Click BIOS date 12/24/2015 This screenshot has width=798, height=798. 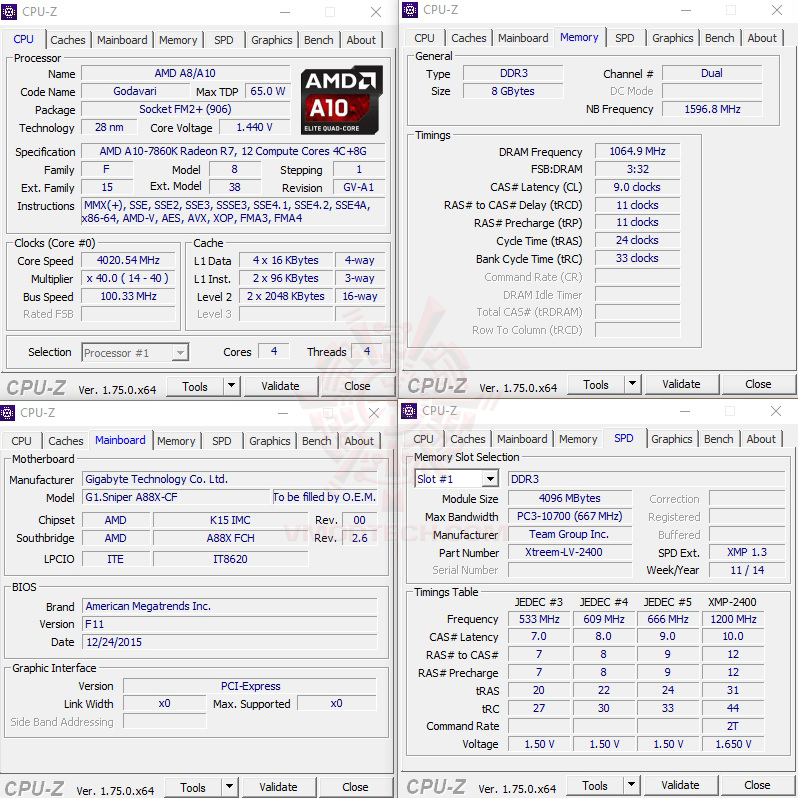tap(230, 642)
